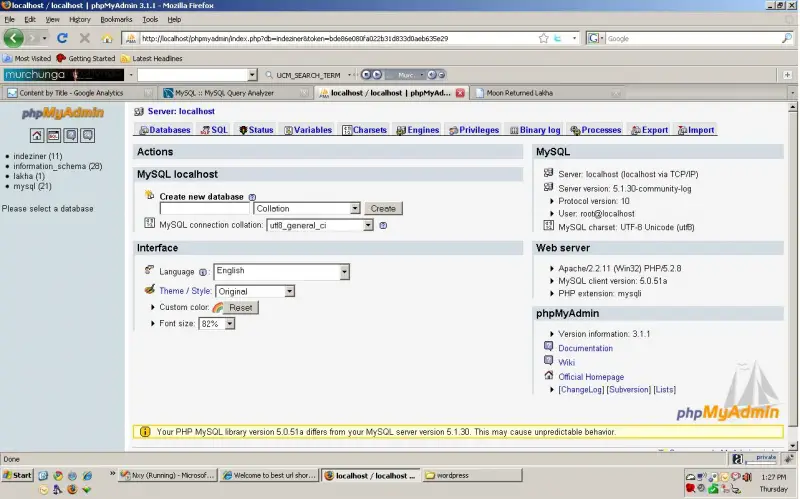Screen dimensions: 800x499
Task: Switch to the SQL tab
Action: 214,130
